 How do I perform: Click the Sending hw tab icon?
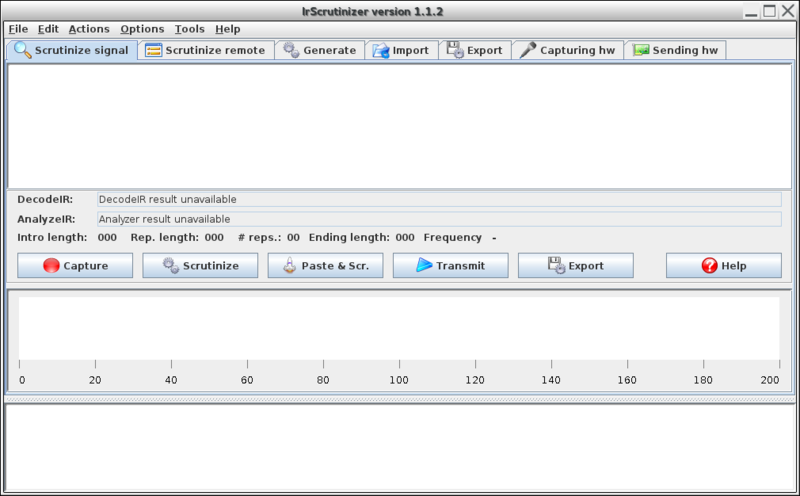[640, 50]
